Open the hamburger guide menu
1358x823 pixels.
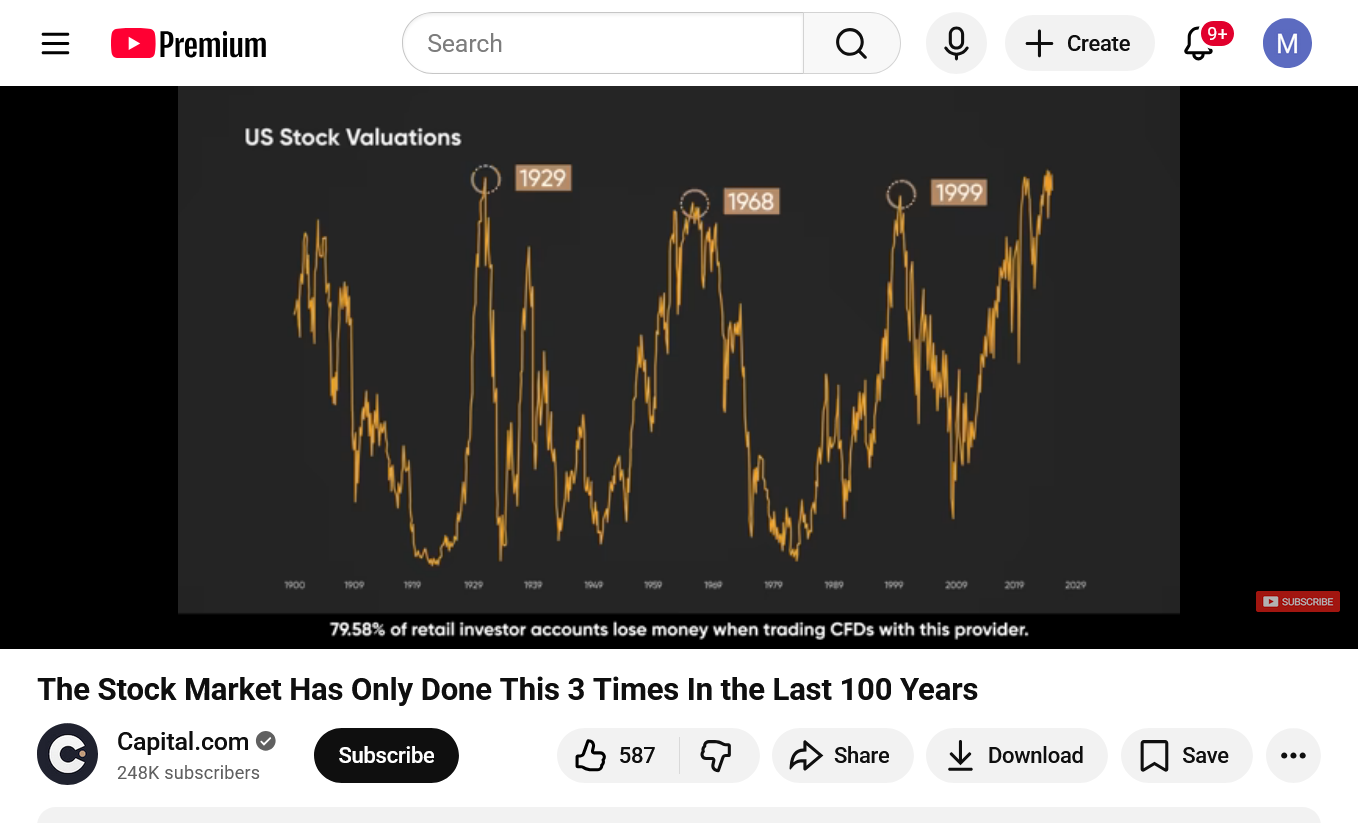tap(55, 44)
